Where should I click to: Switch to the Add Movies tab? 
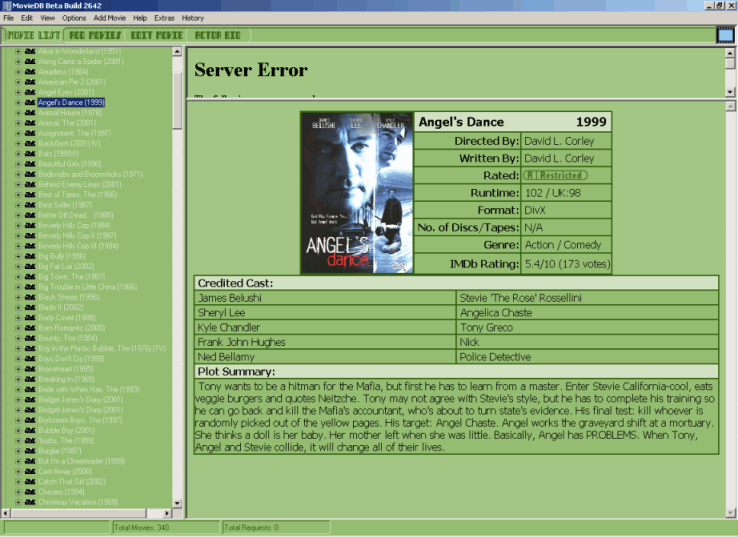pos(95,35)
